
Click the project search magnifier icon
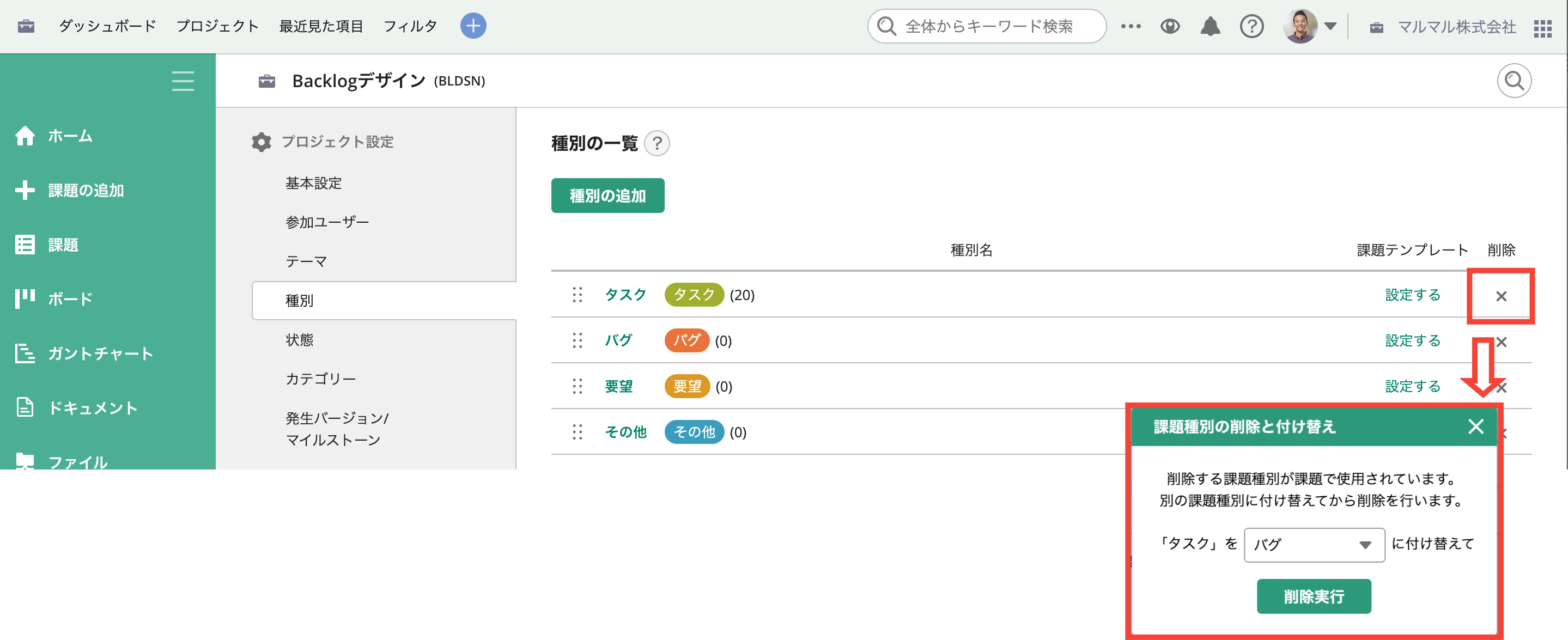(x=1514, y=81)
